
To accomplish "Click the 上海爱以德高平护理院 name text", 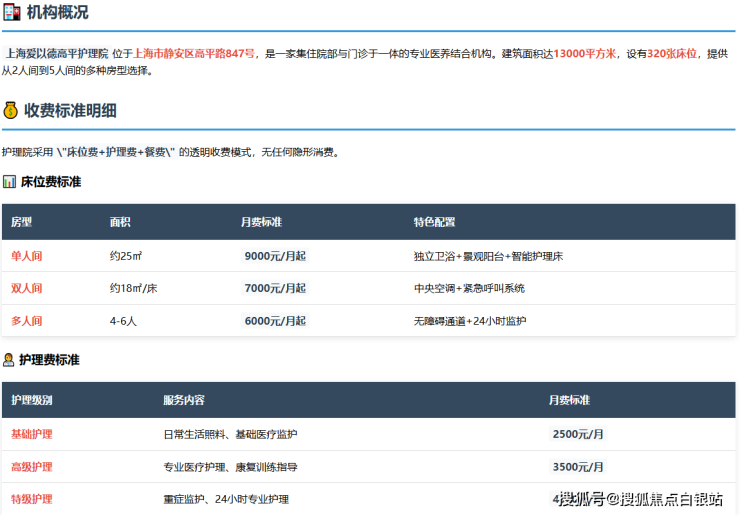I will point(57,54).
